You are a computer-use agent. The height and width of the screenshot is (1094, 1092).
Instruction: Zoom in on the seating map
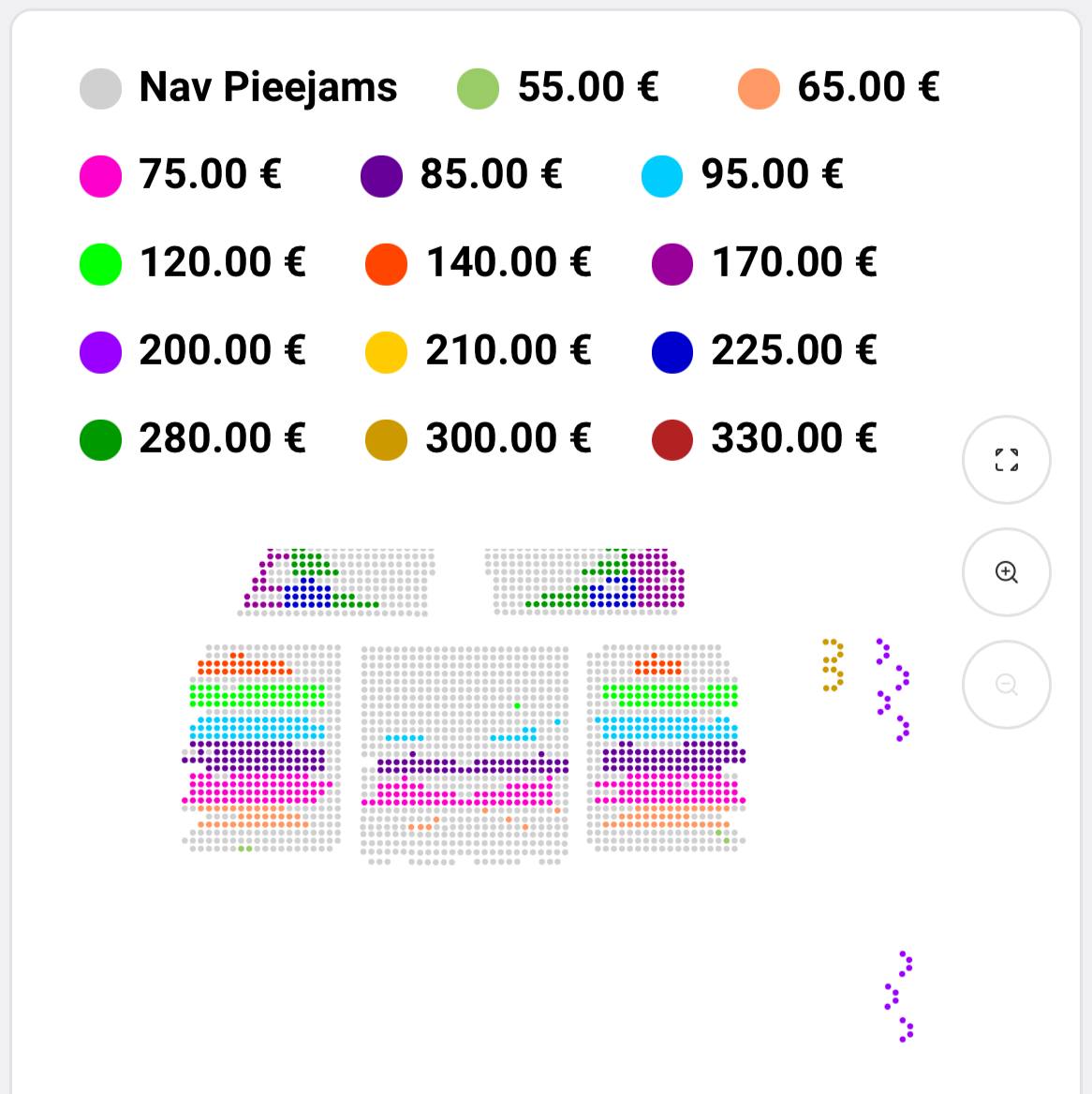click(x=1006, y=572)
